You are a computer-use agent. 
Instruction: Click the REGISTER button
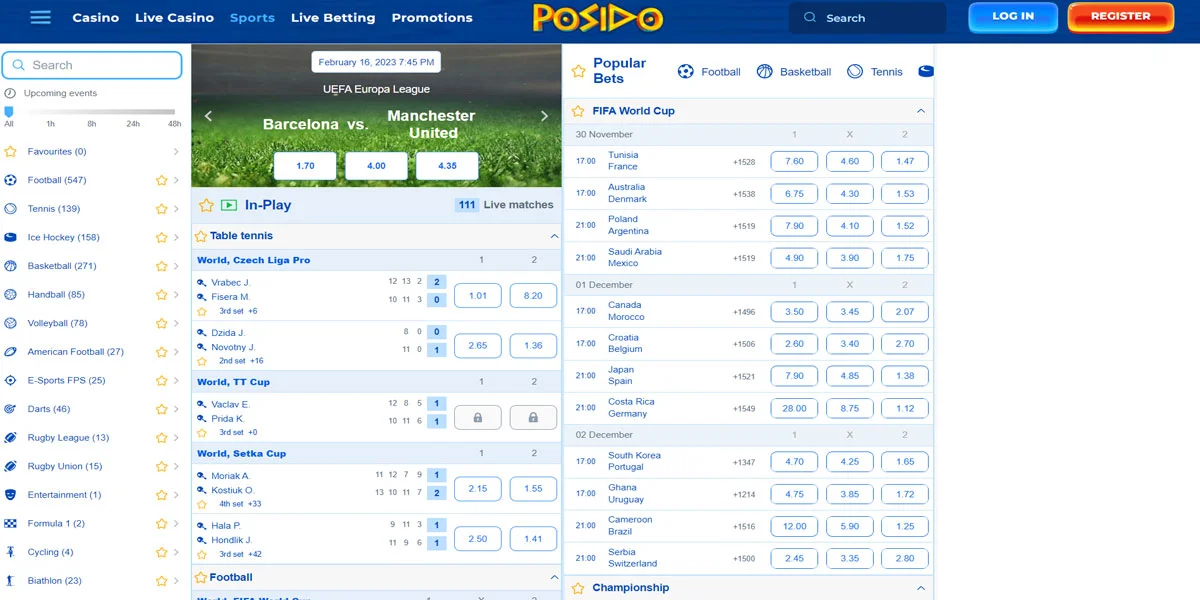point(1120,17)
